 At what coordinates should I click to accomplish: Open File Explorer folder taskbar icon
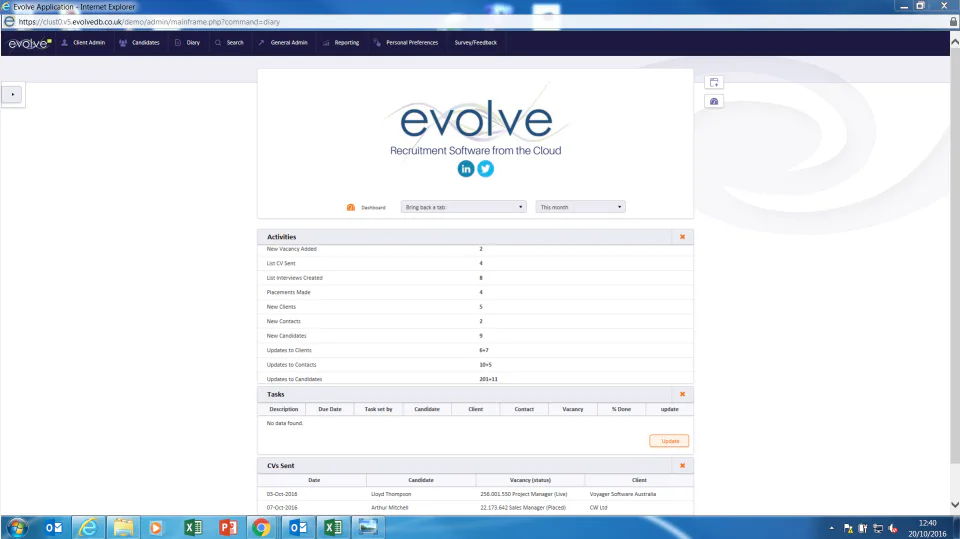(123, 527)
